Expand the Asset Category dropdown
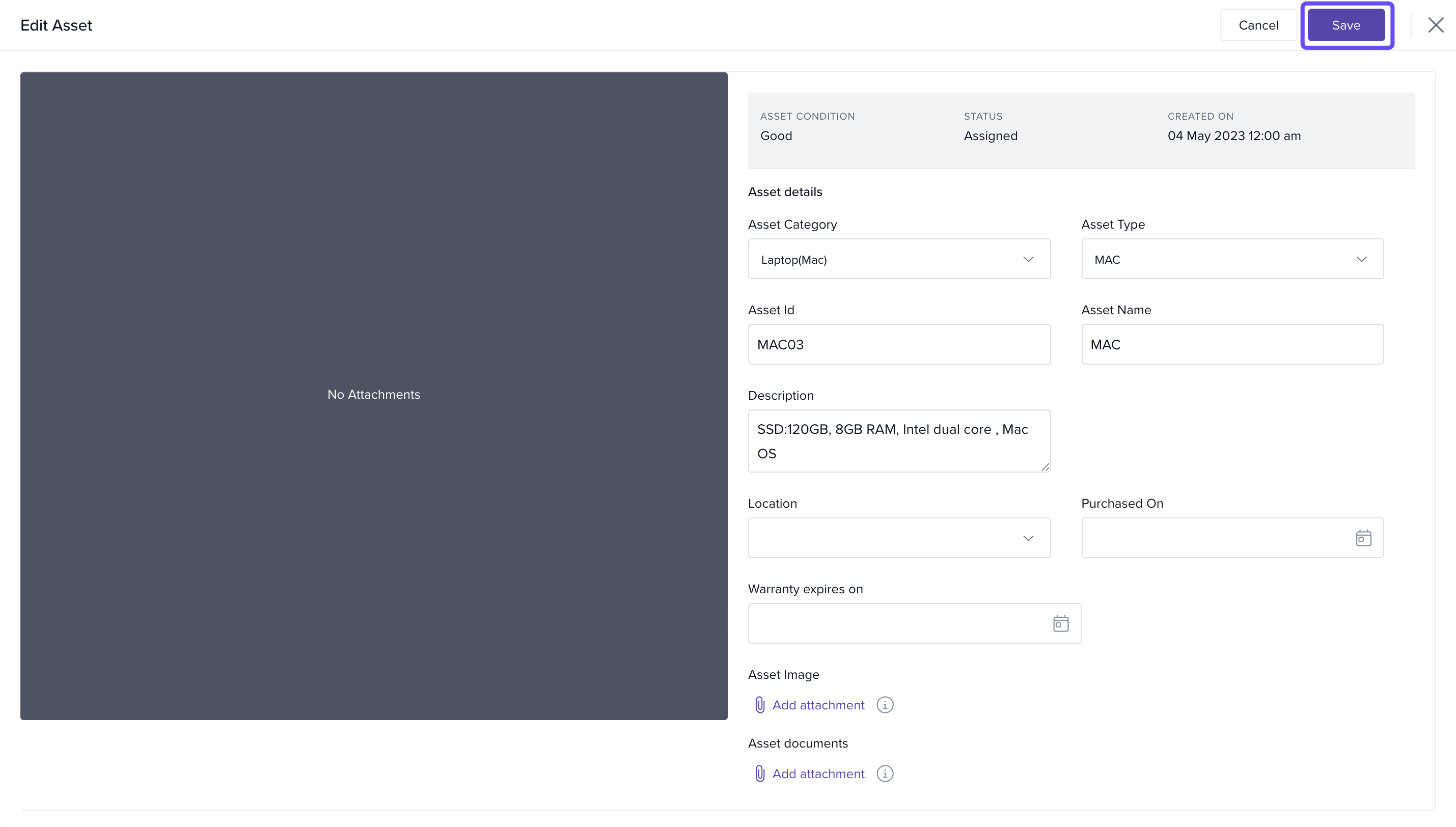 [x=899, y=259]
